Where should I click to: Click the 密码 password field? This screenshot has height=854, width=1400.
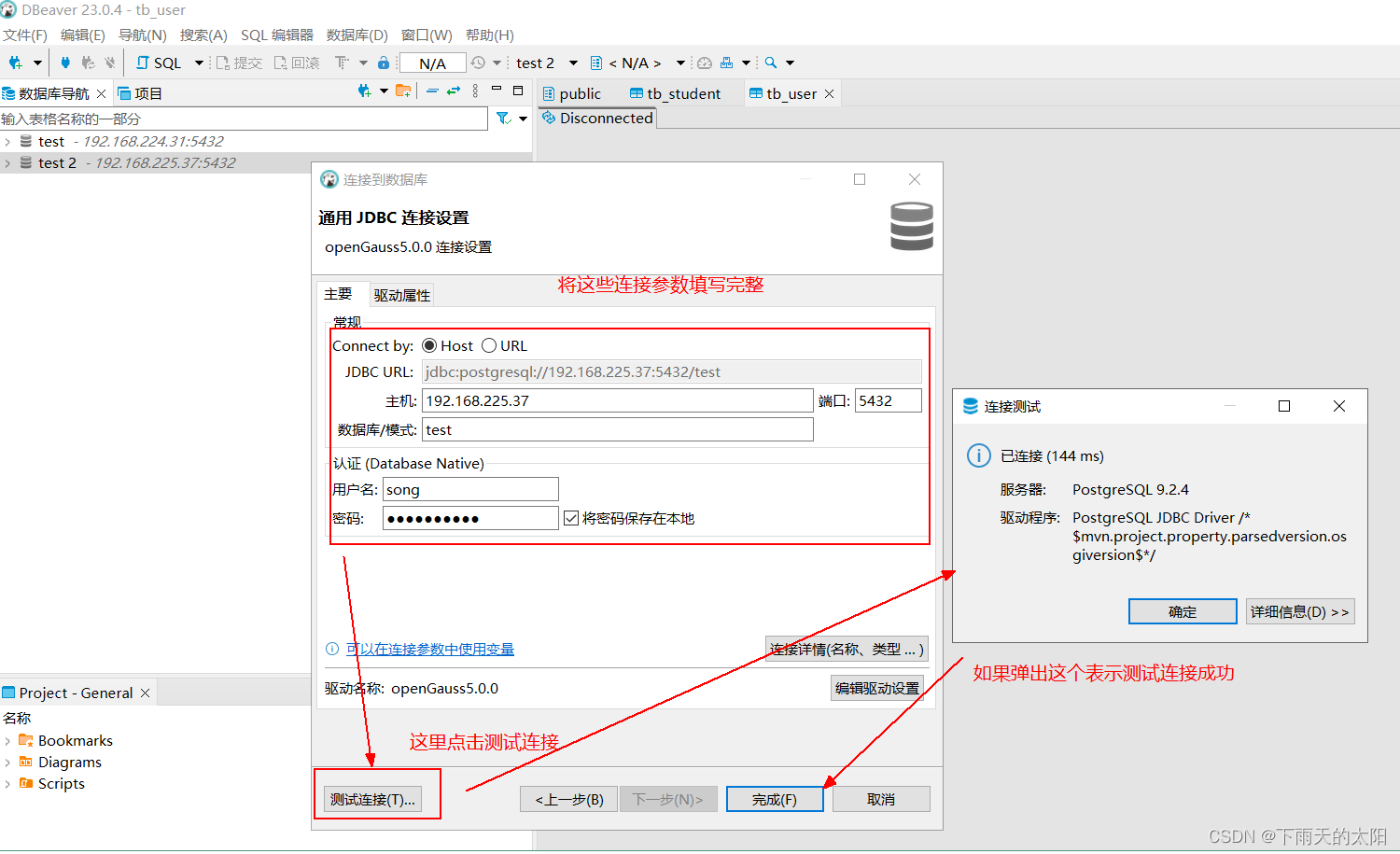point(470,518)
